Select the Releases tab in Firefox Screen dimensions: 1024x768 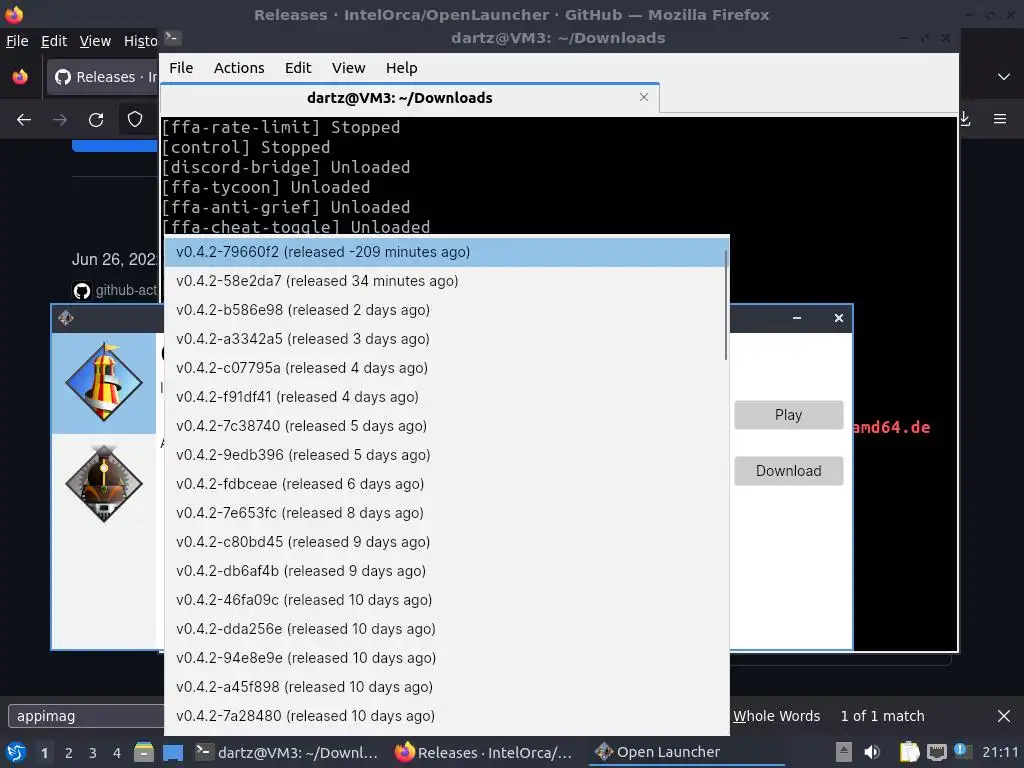103,77
